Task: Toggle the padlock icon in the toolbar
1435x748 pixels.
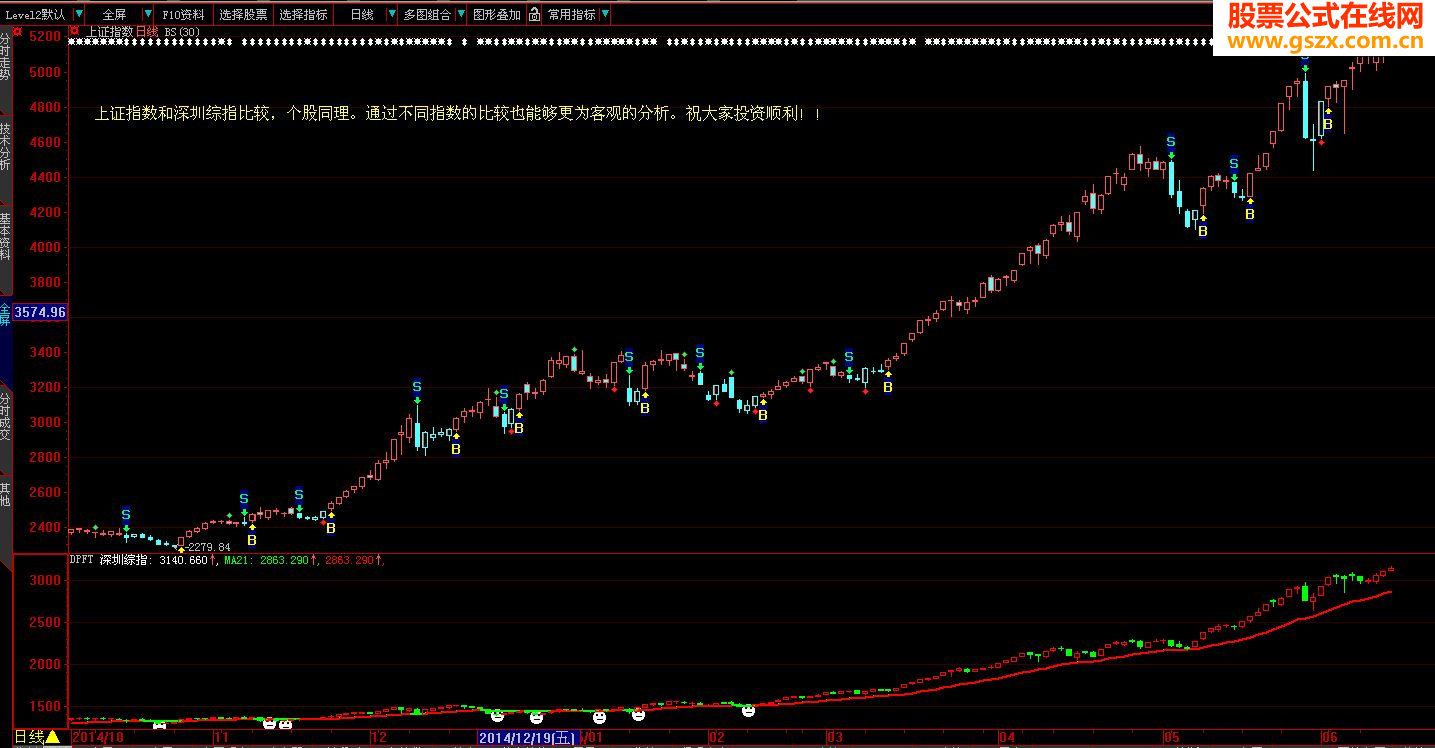Action: [x=534, y=15]
